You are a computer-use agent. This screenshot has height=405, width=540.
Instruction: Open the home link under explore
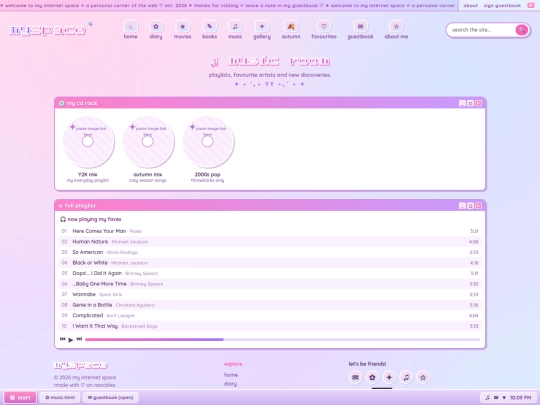231,375
